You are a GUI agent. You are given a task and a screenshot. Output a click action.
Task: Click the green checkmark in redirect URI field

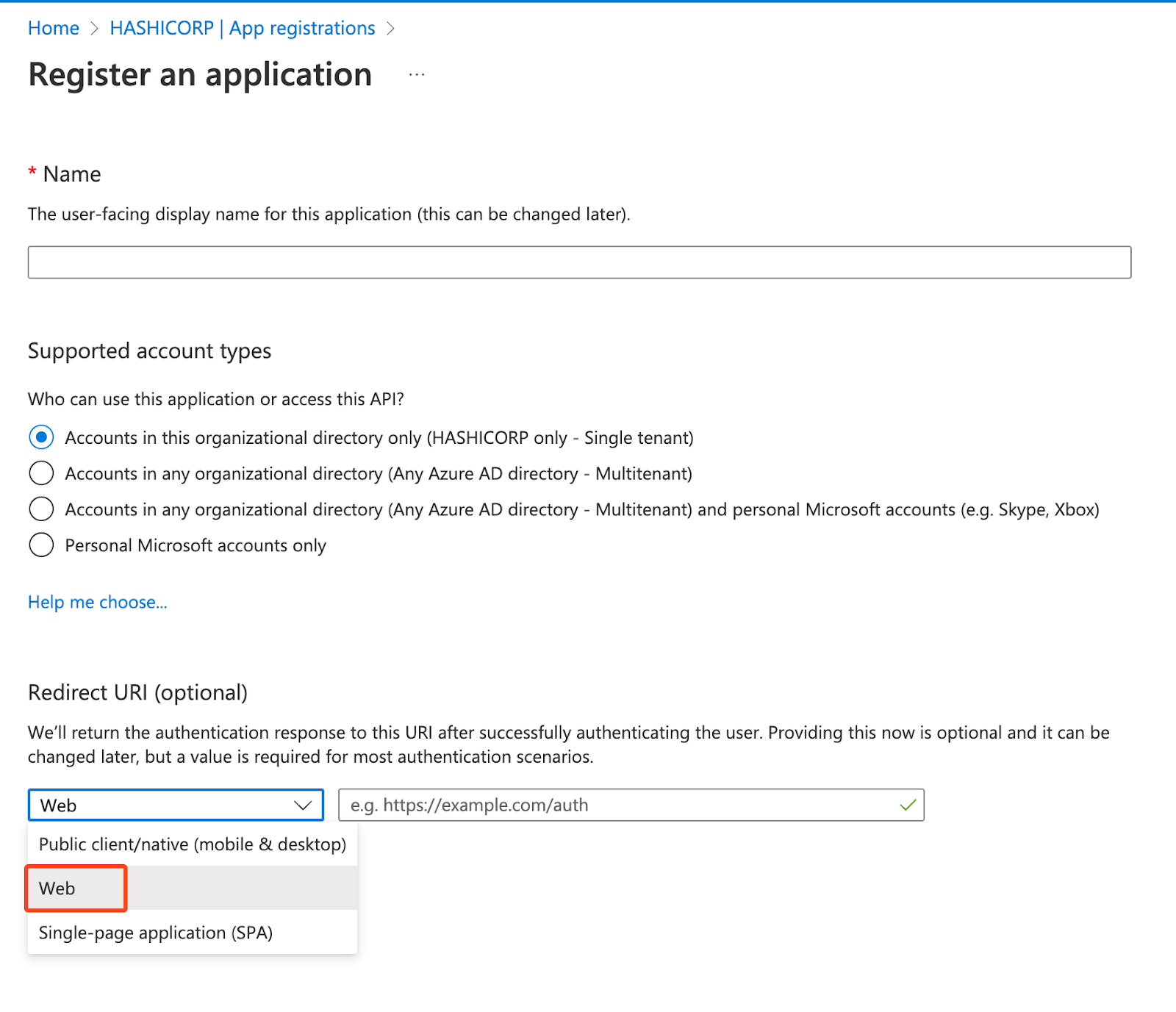[x=908, y=805]
